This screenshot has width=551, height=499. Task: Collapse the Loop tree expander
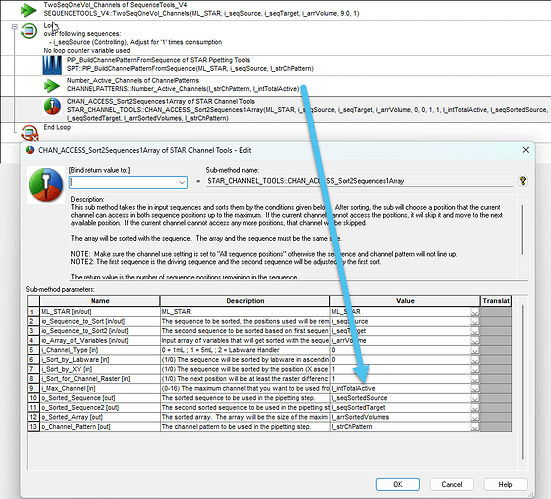tap(14, 26)
